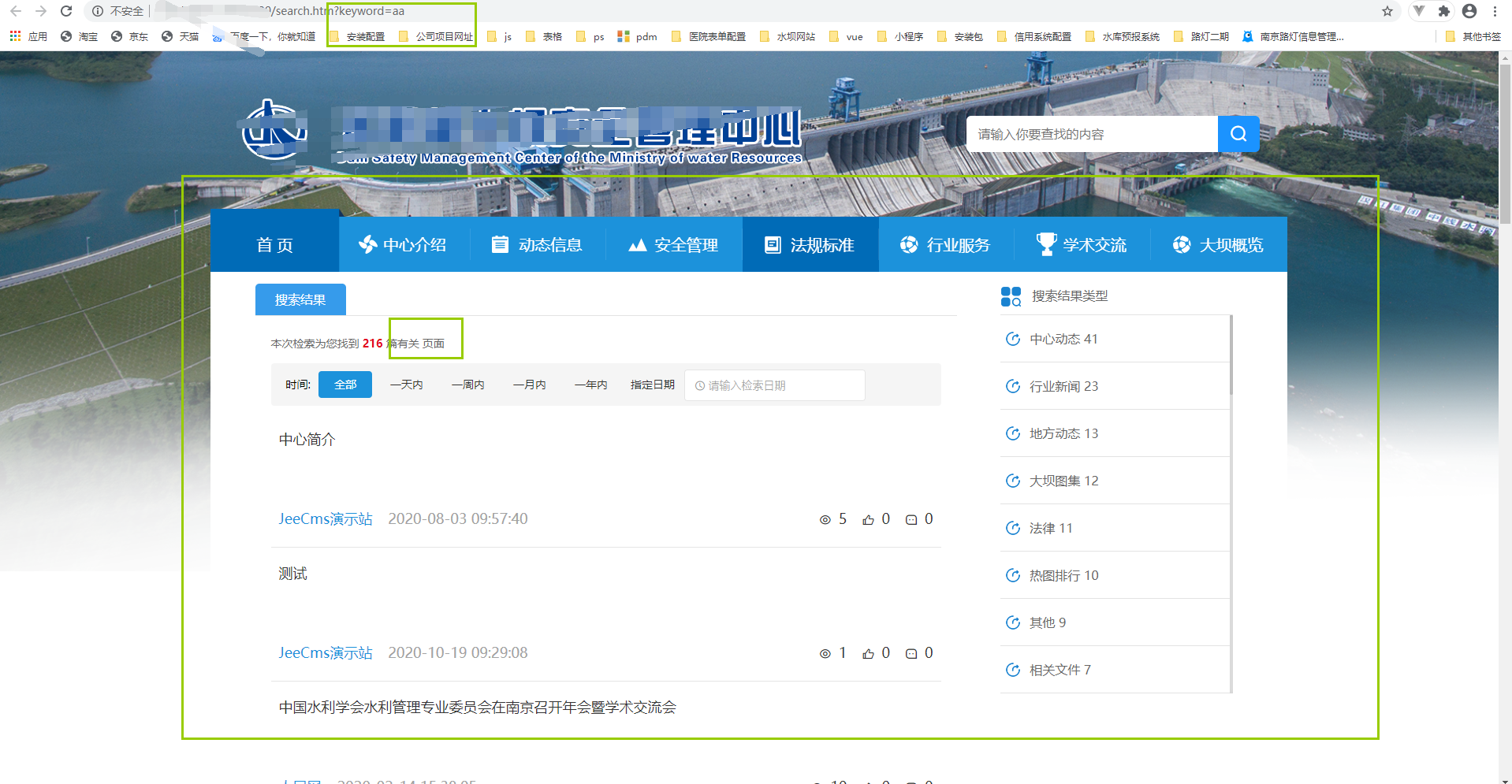1512x784 pixels.
Task: Expand the 其他书签 bookmarks folder
Action: 1473,36
